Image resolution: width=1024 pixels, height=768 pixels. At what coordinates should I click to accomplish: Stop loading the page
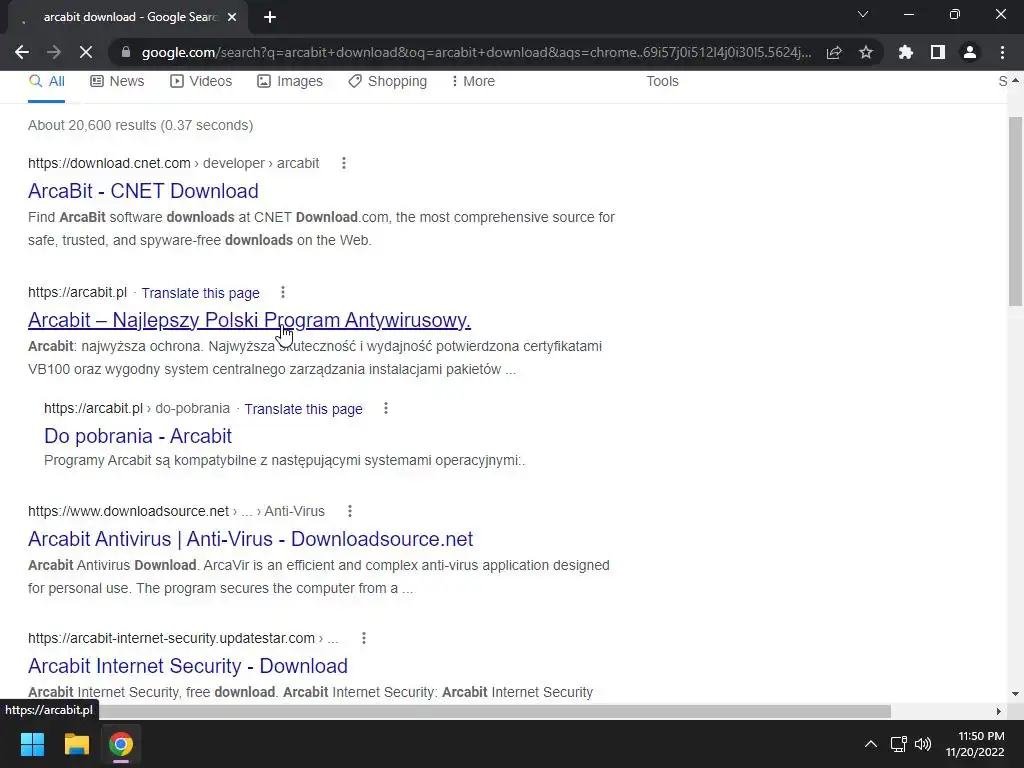[x=86, y=52]
